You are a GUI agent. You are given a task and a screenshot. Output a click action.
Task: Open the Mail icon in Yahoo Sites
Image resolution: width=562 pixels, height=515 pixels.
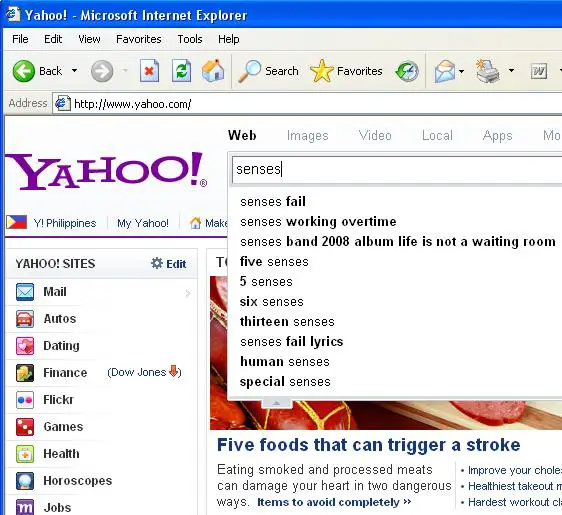click(x=25, y=292)
